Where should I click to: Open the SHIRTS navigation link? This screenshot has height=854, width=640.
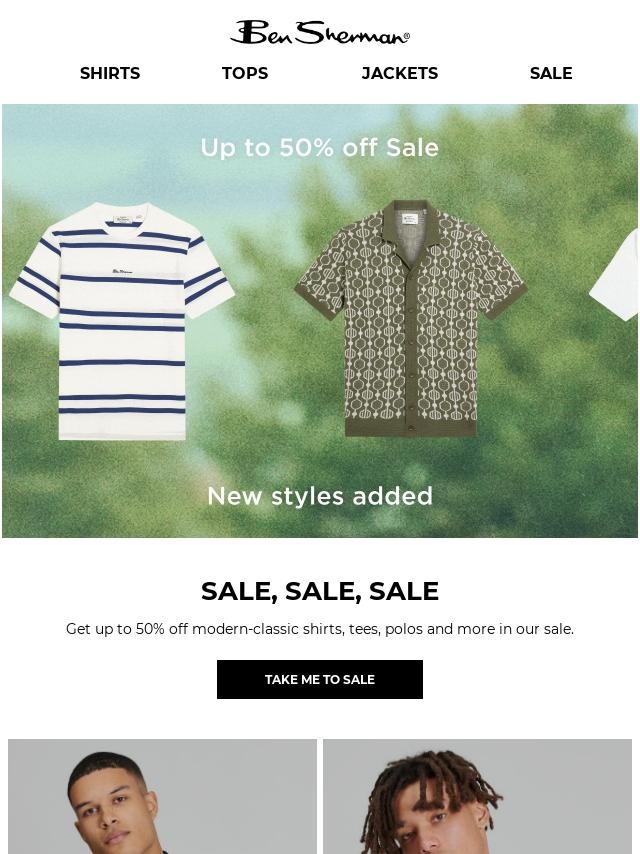pos(110,74)
